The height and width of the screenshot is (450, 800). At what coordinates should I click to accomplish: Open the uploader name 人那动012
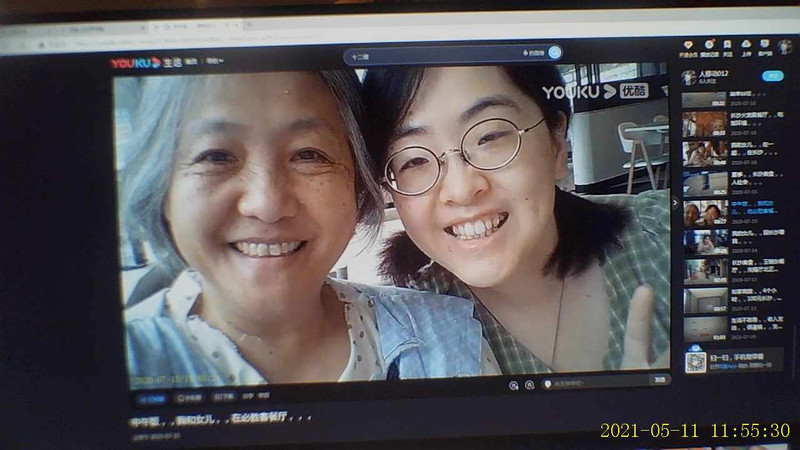pyautogui.click(x=713, y=74)
